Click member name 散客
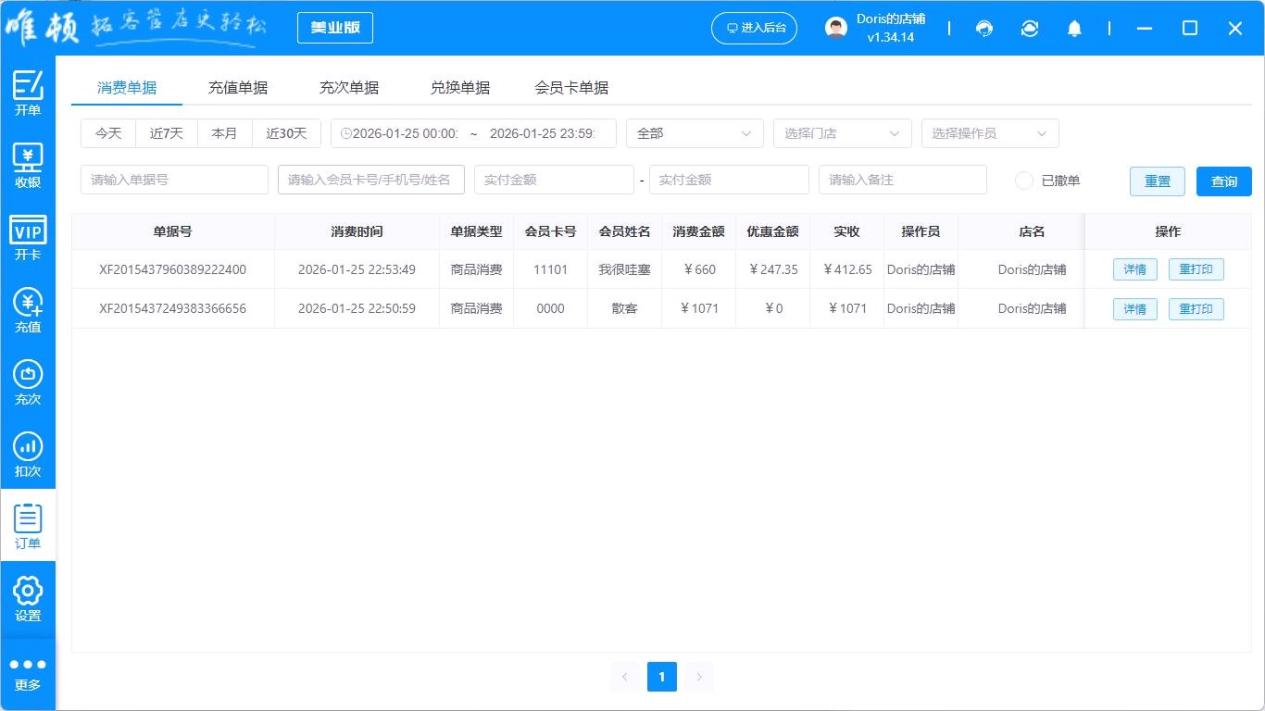1265x711 pixels. (x=625, y=309)
